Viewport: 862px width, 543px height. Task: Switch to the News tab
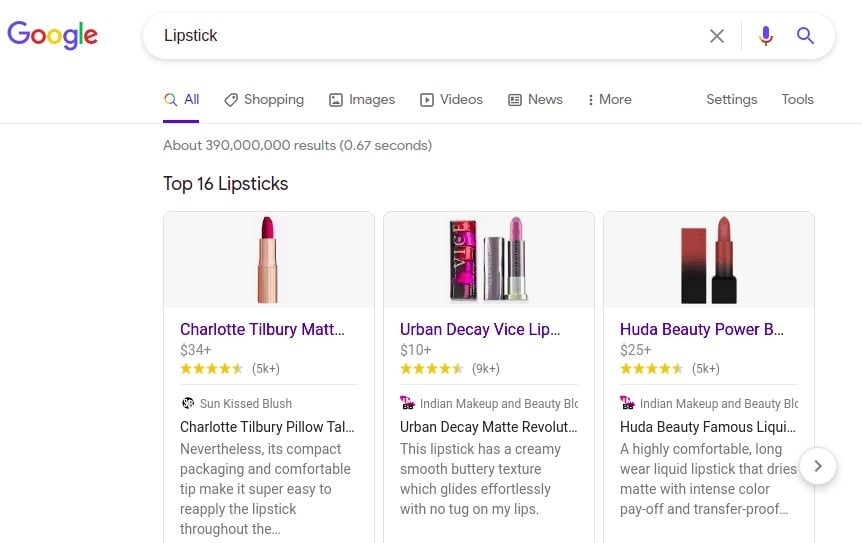click(x=535, y=99)
